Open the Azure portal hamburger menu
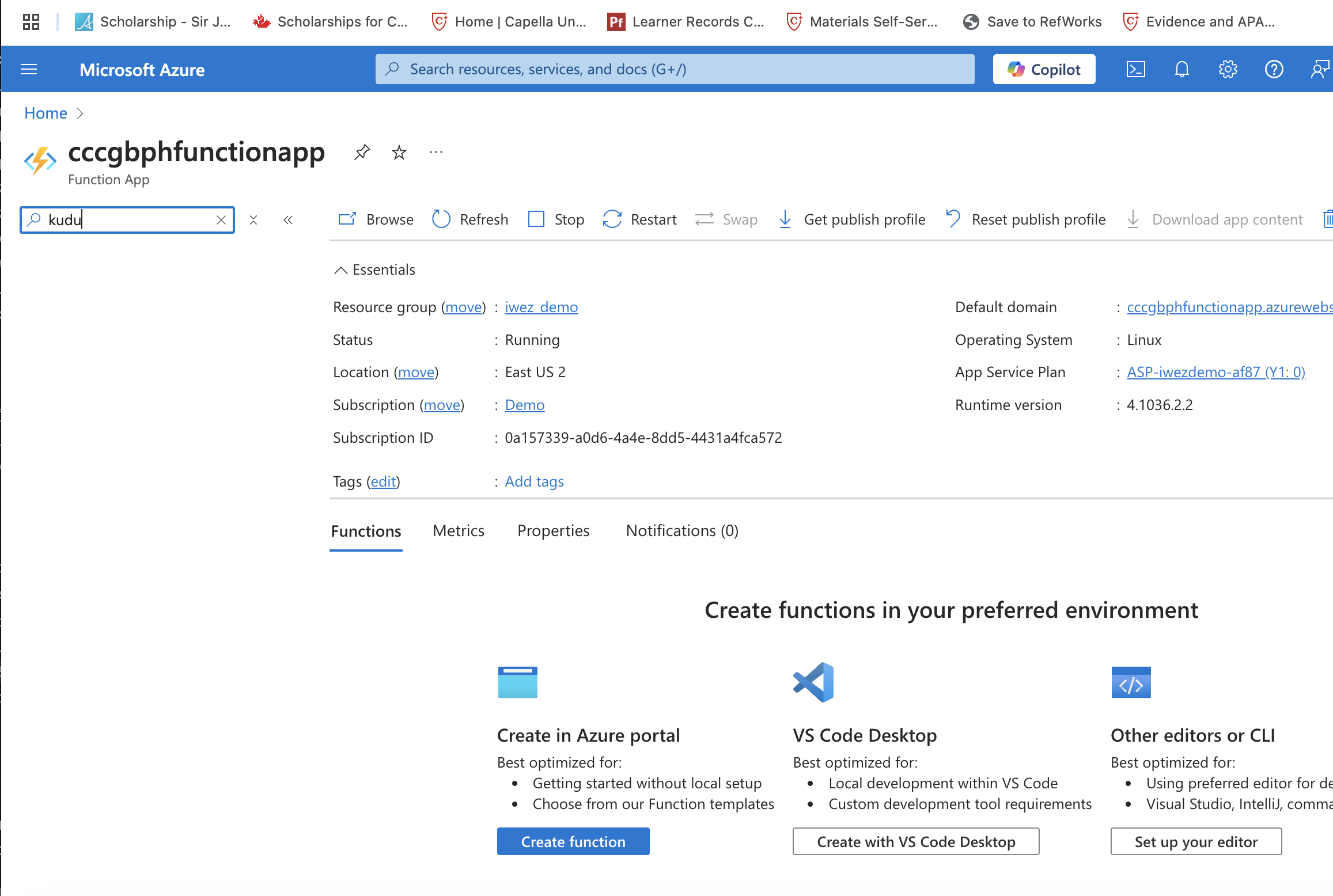Screen dimensions: 1333x896 tap(29, 70)
